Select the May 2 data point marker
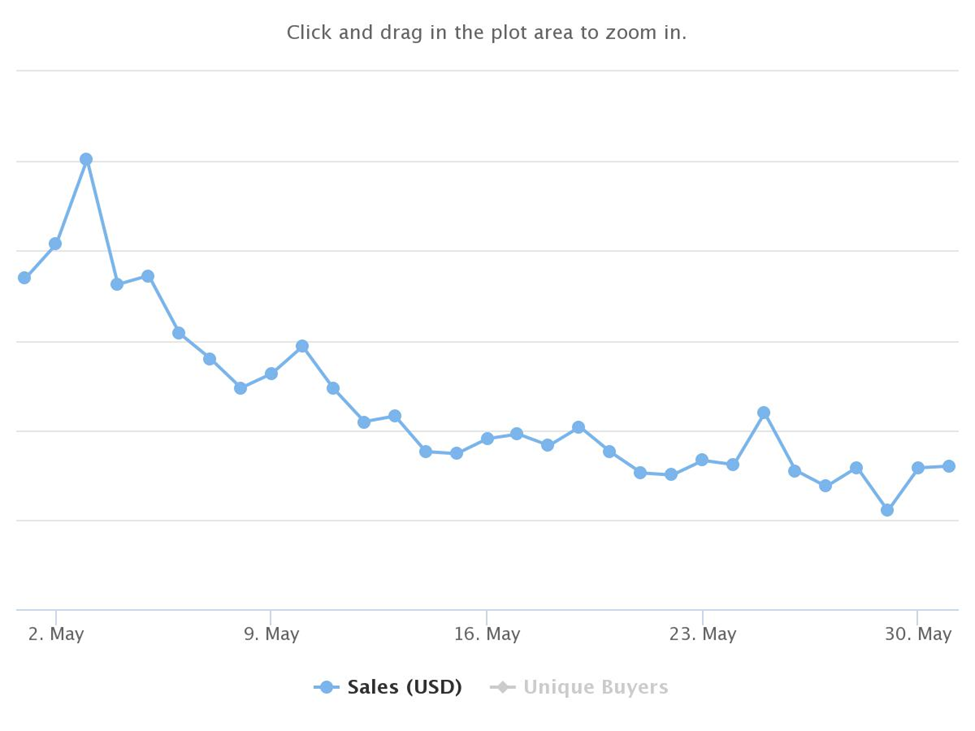975x731 pixels. (55, 244)
